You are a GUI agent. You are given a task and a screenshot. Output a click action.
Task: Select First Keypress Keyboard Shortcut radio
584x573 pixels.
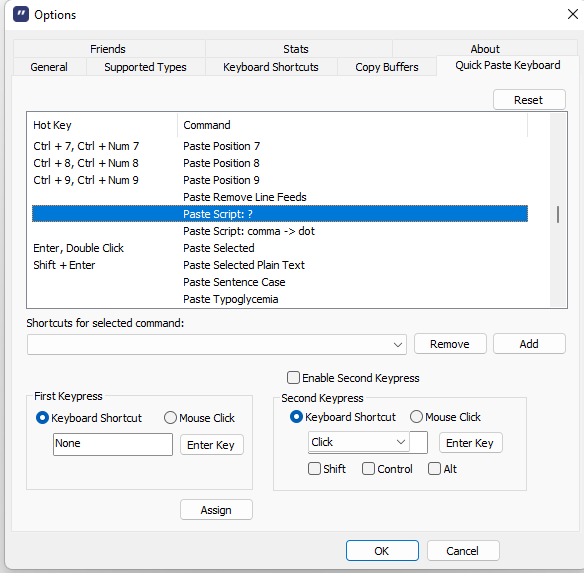pyautogui.click(x=42, y=418)
